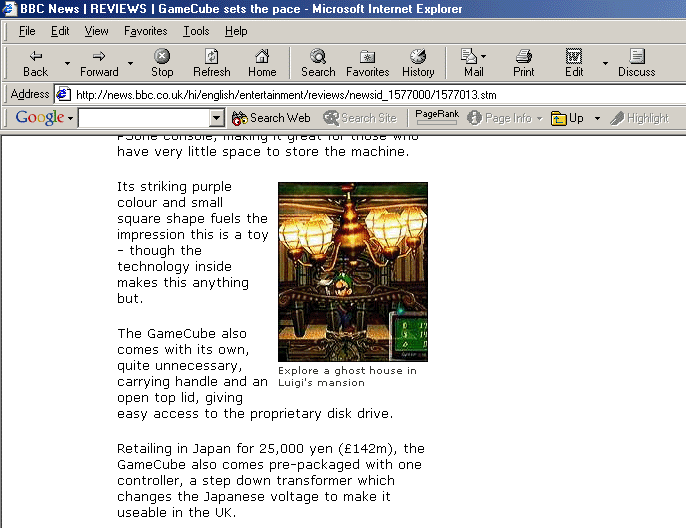Click the Up folder button
This screenshot has width=686, height=528.
point(567,118)
